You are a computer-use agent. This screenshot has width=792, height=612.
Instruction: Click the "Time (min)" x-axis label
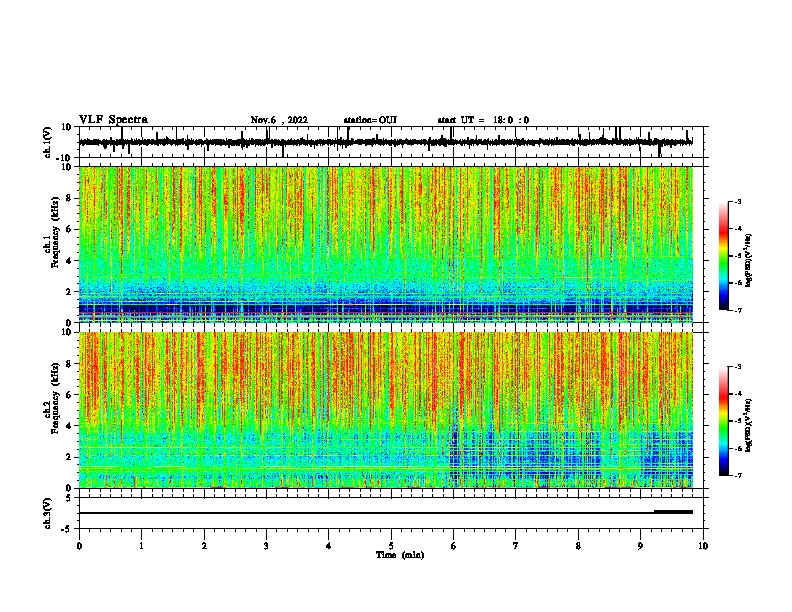[400, 555]
